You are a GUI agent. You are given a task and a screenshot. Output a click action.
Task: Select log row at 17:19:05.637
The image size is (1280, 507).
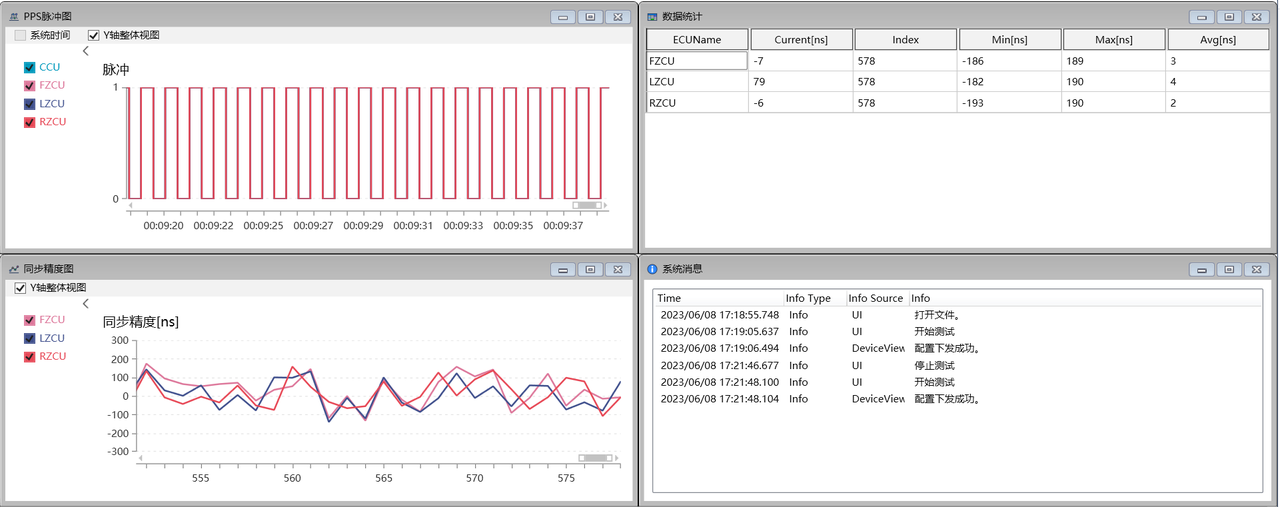[x=958, y=331]
